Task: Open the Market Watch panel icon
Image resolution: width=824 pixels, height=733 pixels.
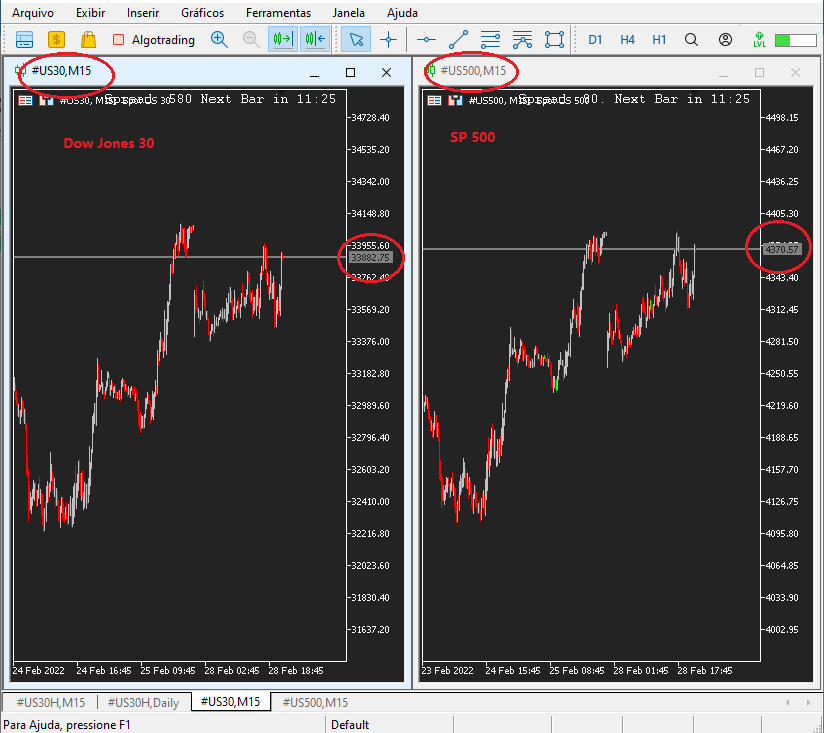Action: pos(24,39)
